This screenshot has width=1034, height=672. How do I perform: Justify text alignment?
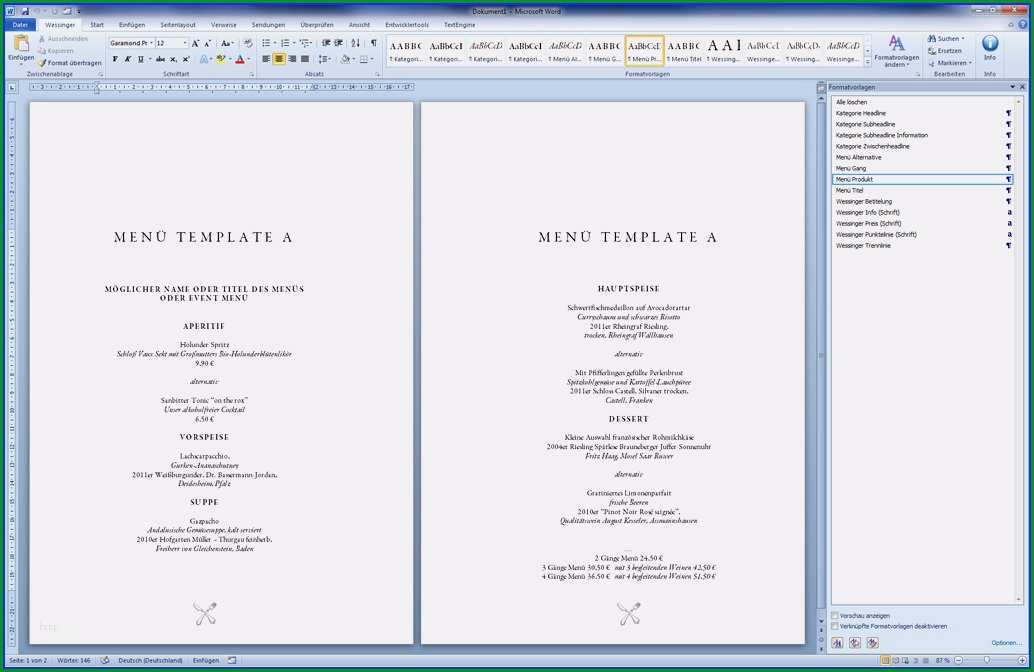(x=305, y=59)
